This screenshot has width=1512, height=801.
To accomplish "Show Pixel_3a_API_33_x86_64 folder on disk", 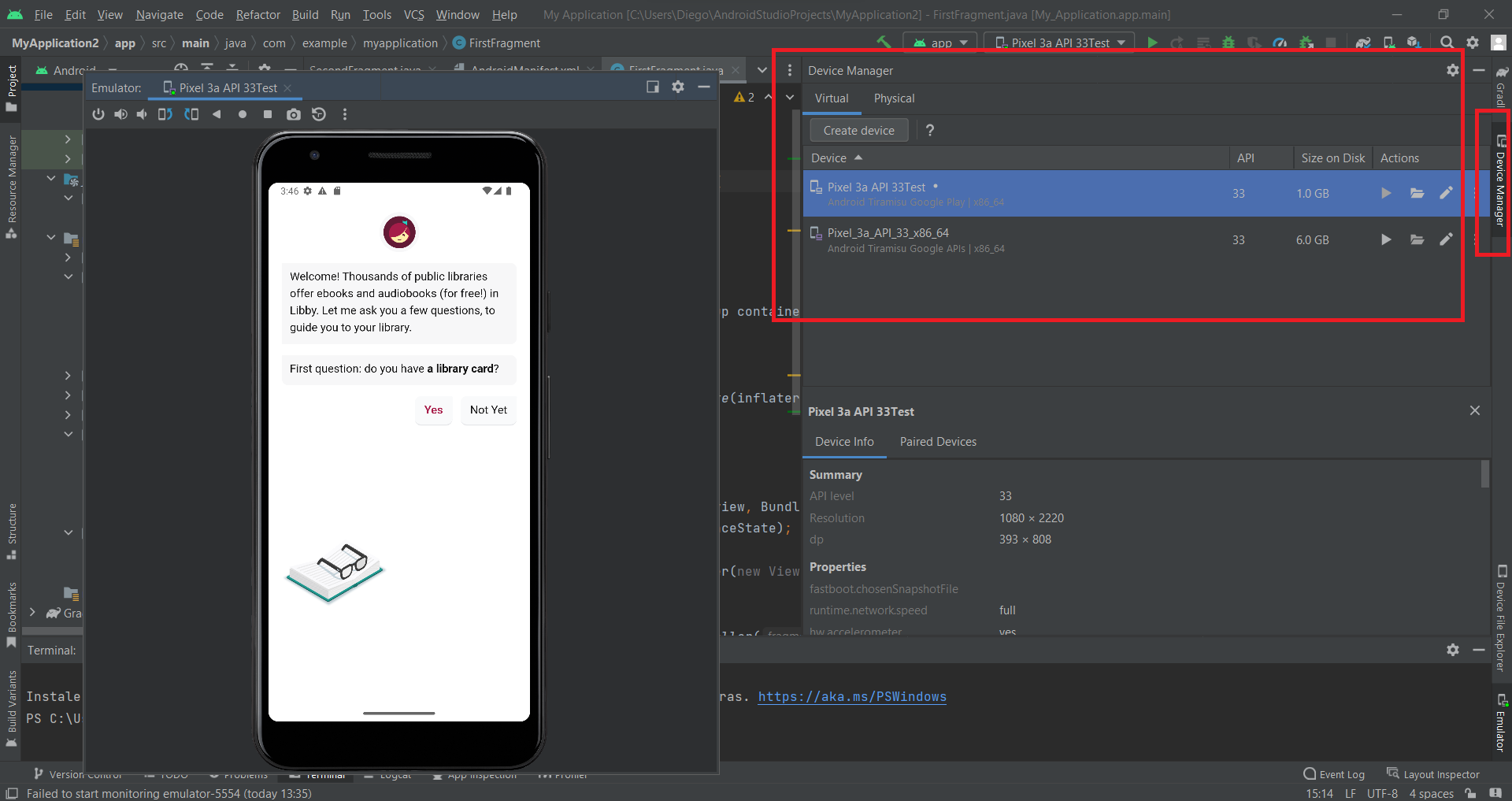I will (x=1417, y=239).
